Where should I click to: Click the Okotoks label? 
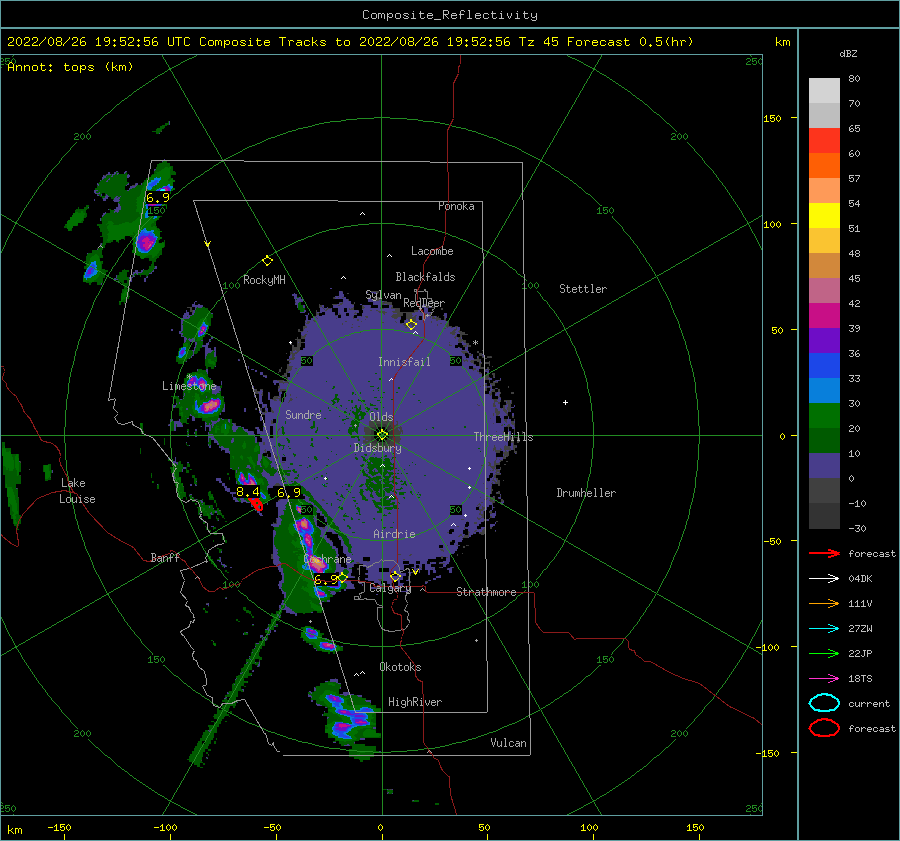point(400,667)
